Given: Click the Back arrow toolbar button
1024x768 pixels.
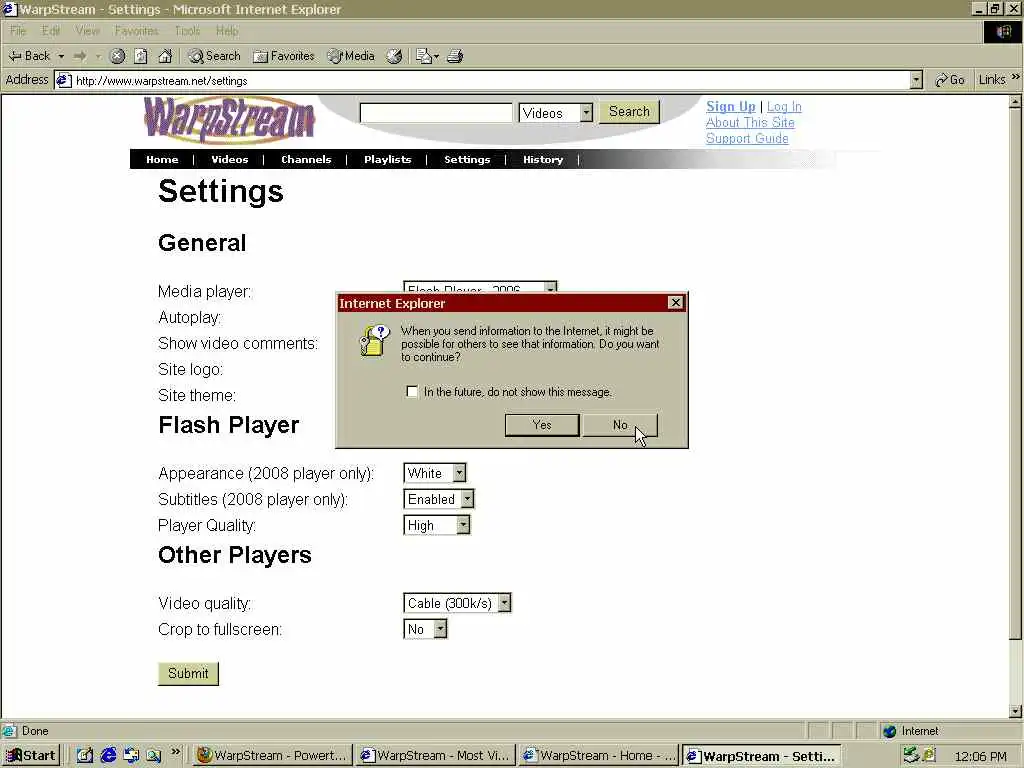Looking at the screenshot, I should [x=29, y=56].
